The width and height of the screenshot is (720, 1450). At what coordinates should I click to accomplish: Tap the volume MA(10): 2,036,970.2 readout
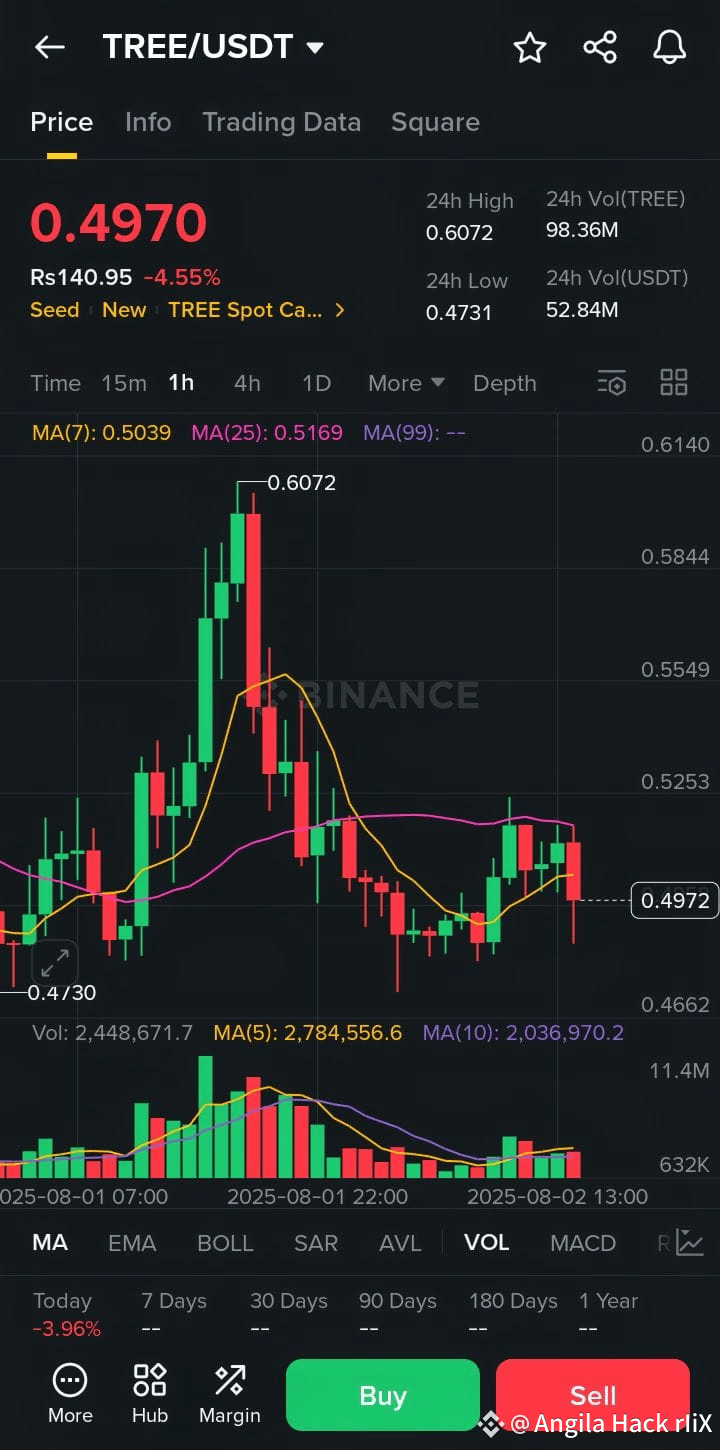click(523, 1032)
